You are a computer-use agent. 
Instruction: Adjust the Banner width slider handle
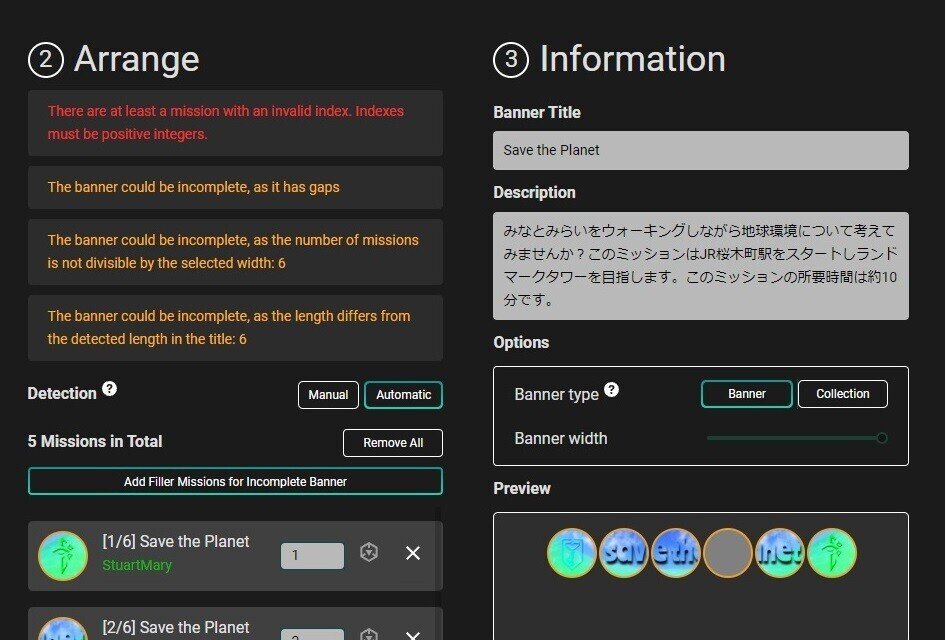click(881, 437)
